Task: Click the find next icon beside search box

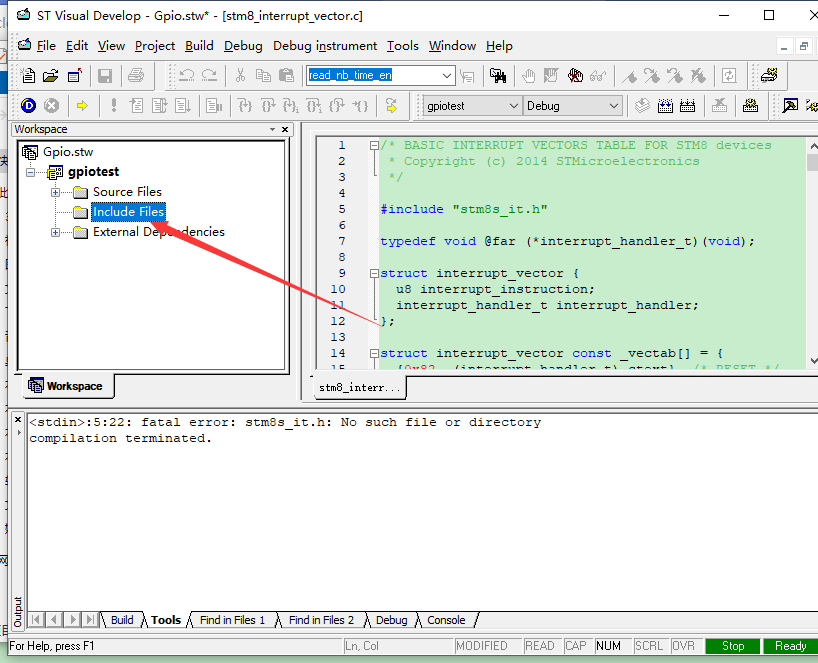Action: [467, 76]
